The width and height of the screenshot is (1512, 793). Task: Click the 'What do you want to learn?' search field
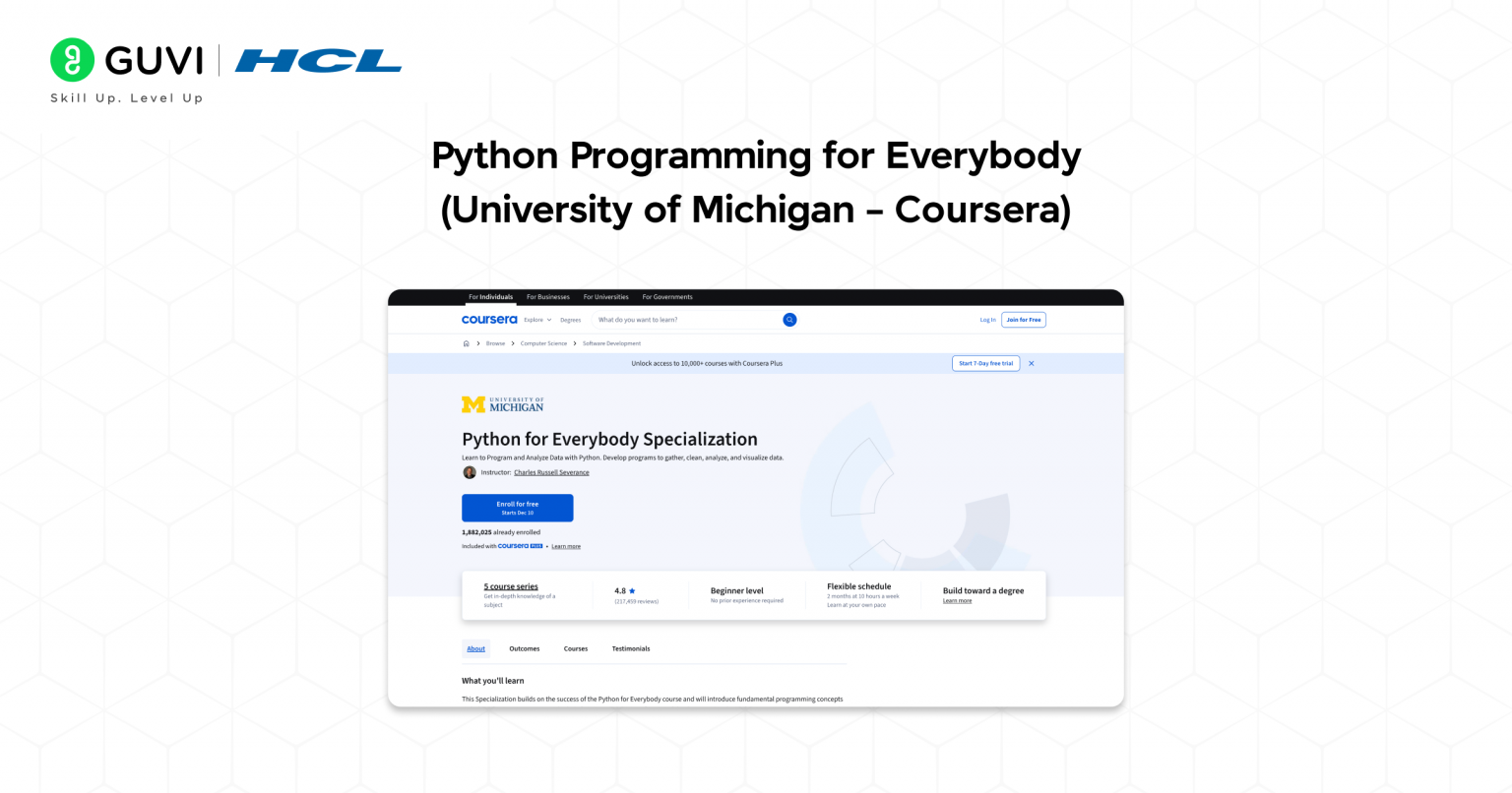tap(684, 320)
